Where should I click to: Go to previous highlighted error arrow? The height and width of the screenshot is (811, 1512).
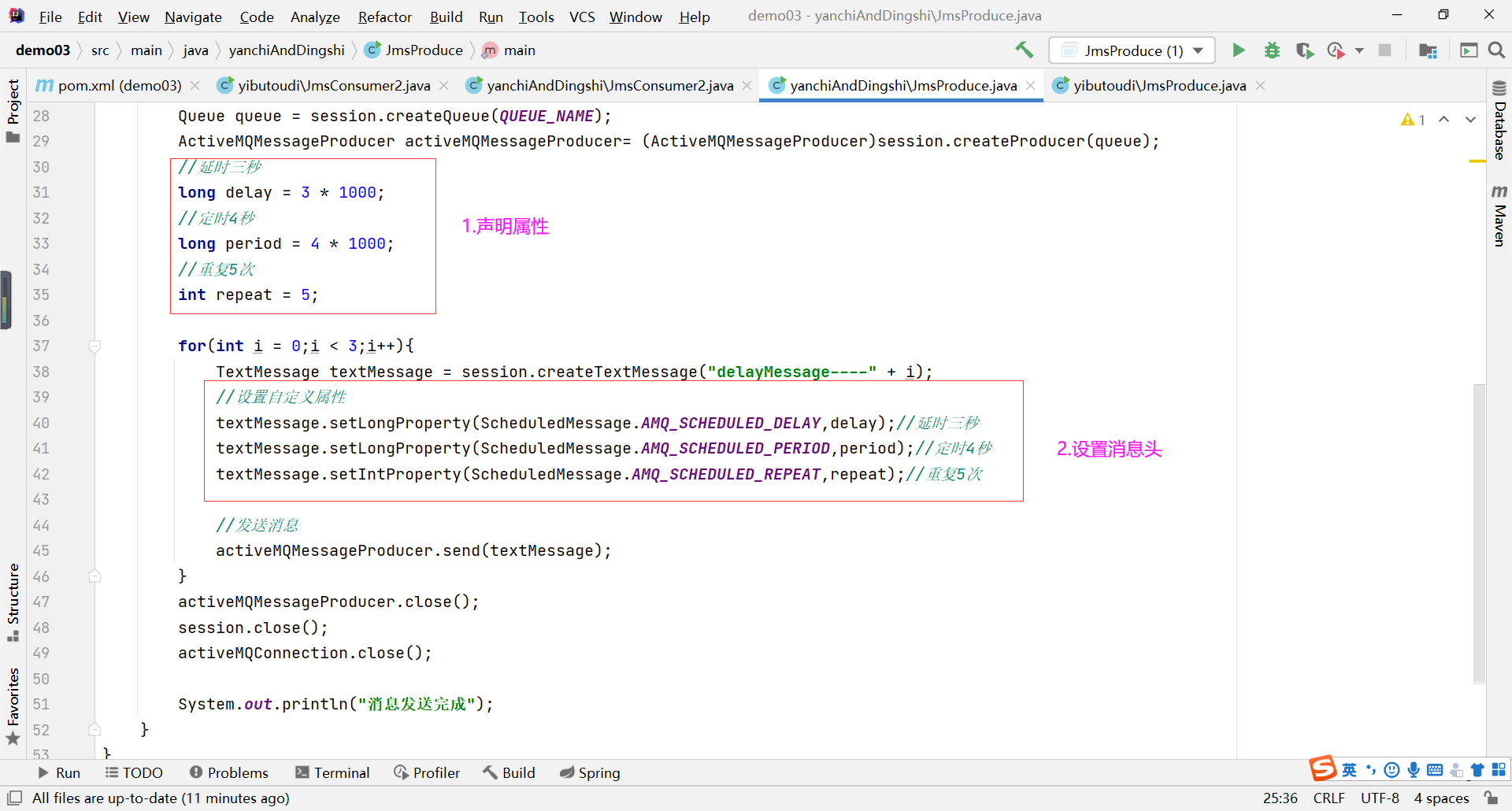point(1443,120)
